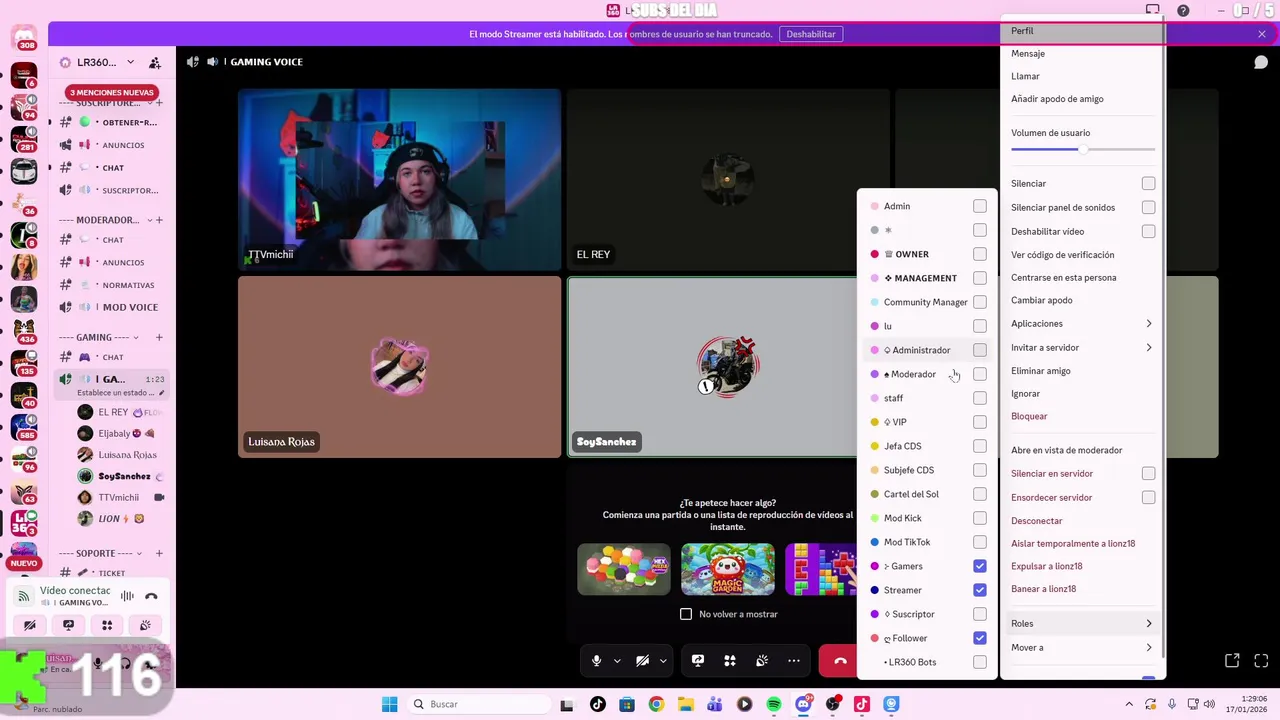Viewport: 1280px width, 720px height.
Task: Open TikTok from the Windows taskbar
Action: pos(597,704)
